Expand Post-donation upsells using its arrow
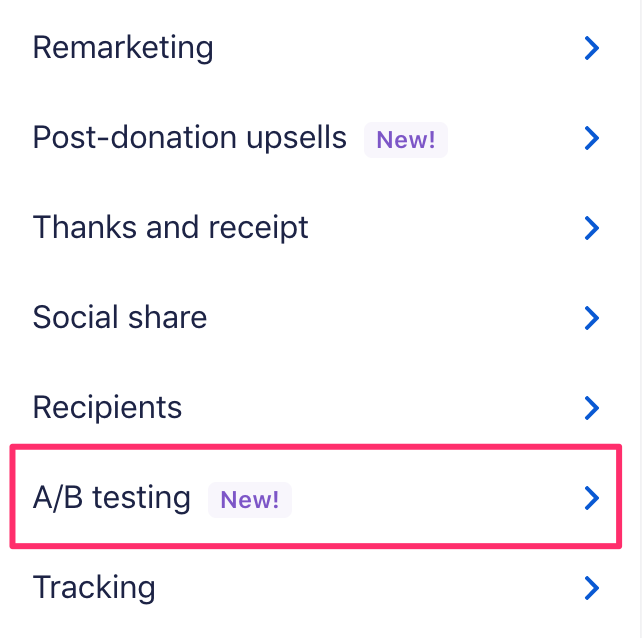The height and width of the screenshot is (638, 642). [592, 138]
